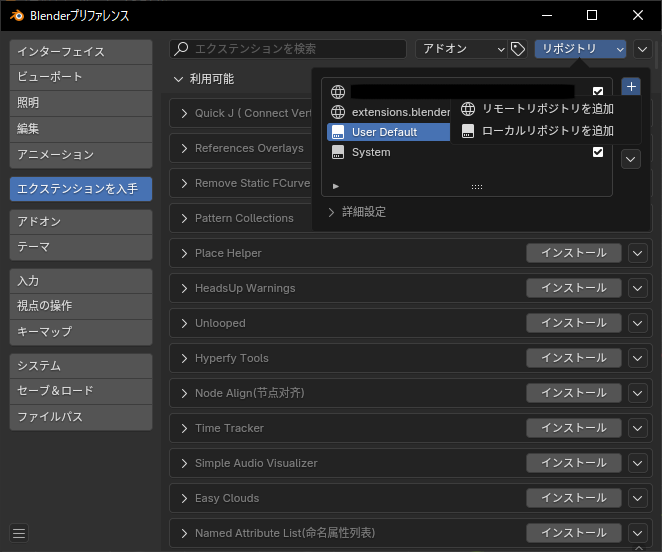The height and width of the screenshot is (552, 662).
Task: Switch to the アドオン sidebar tab
Action: click(81, 222)
